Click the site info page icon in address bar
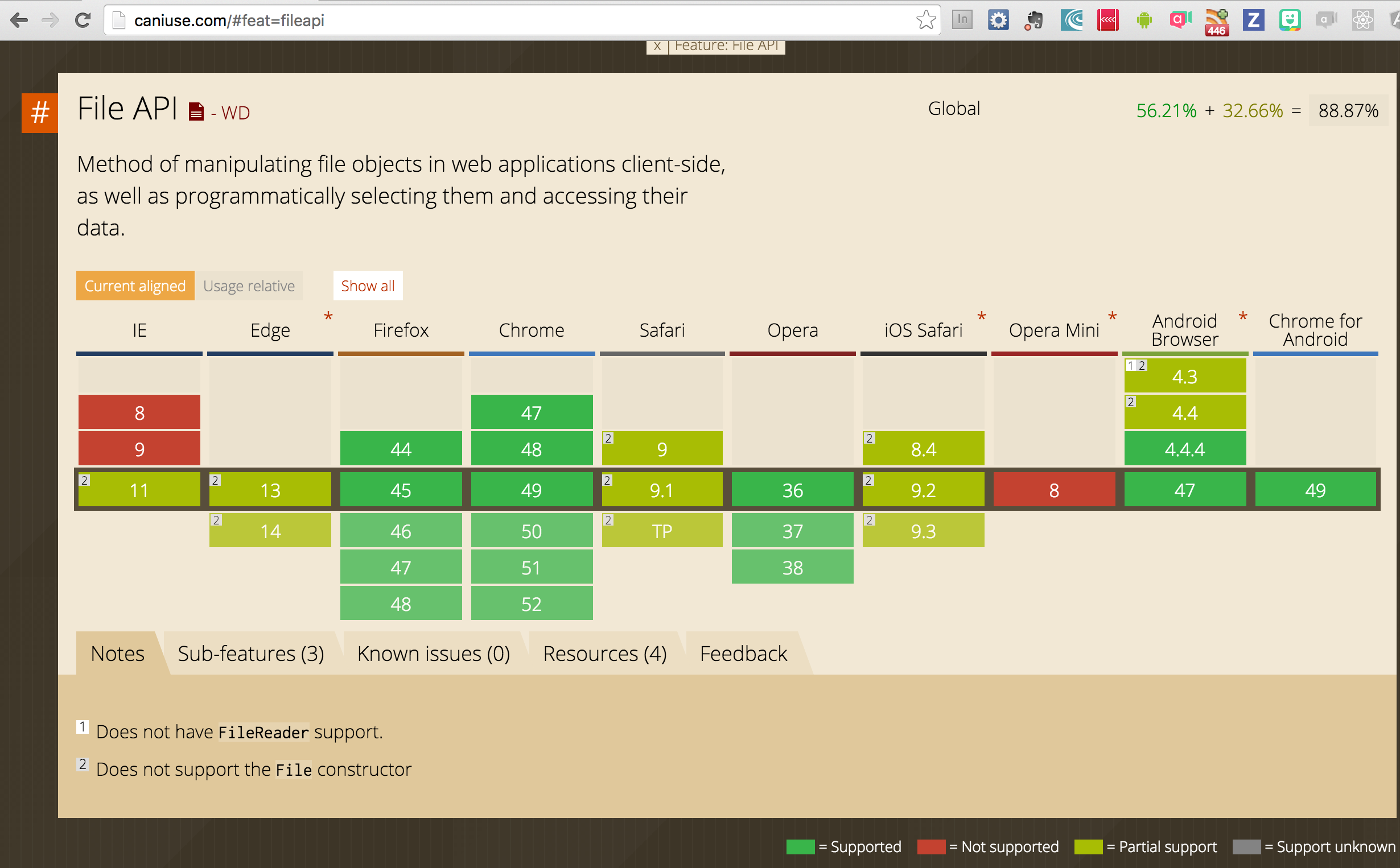1400x868 pixels. [119, 20]
